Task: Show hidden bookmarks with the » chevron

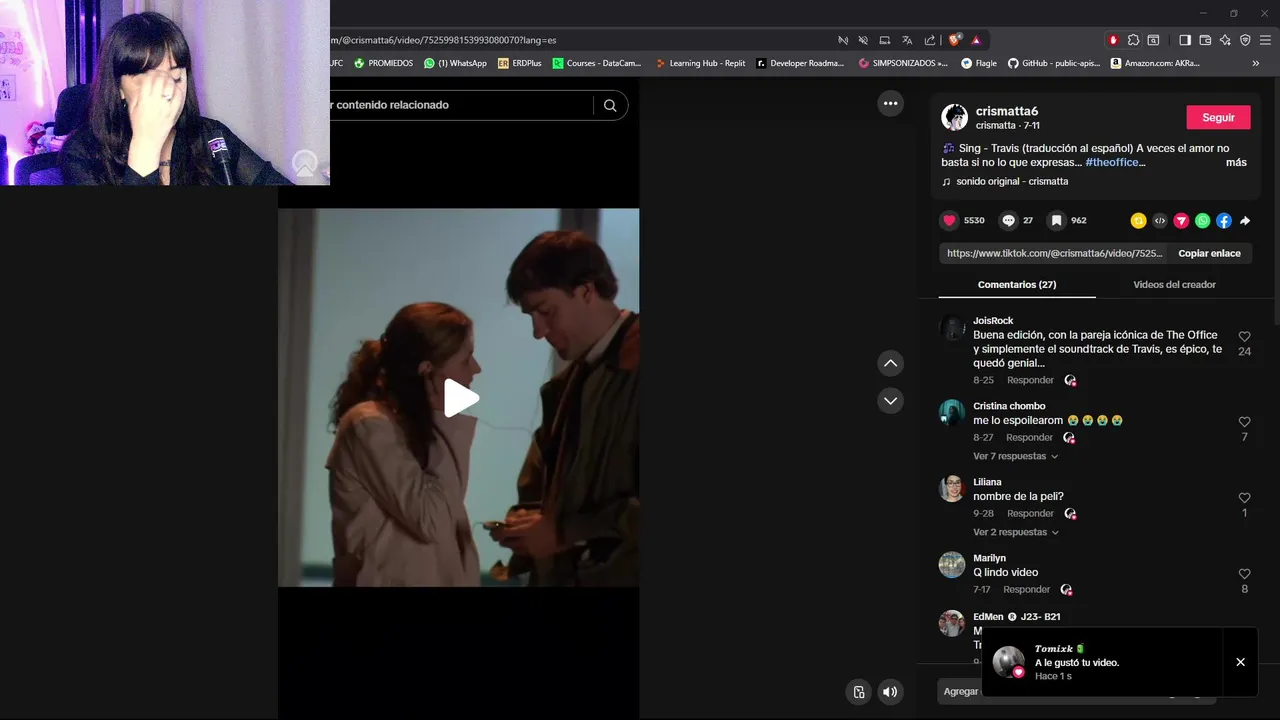Action: point(1256,63)
